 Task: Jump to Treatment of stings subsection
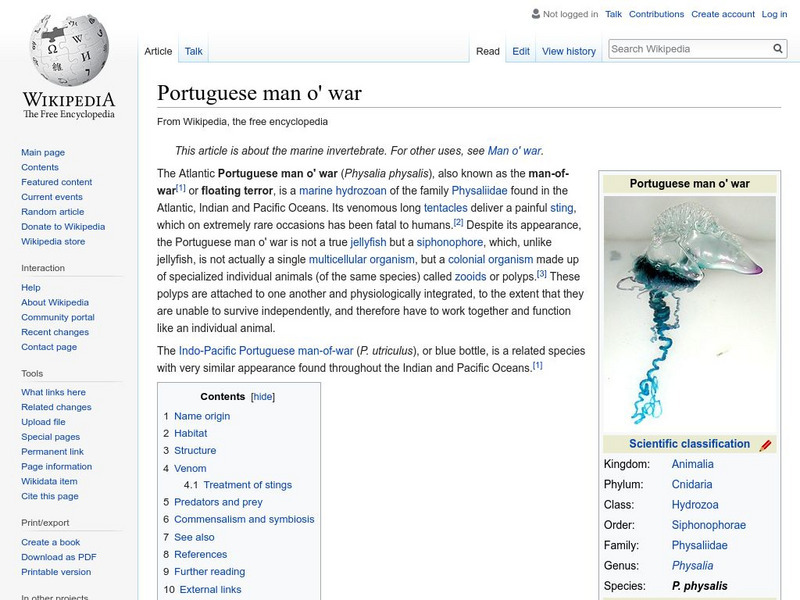[x=247, y=485]
